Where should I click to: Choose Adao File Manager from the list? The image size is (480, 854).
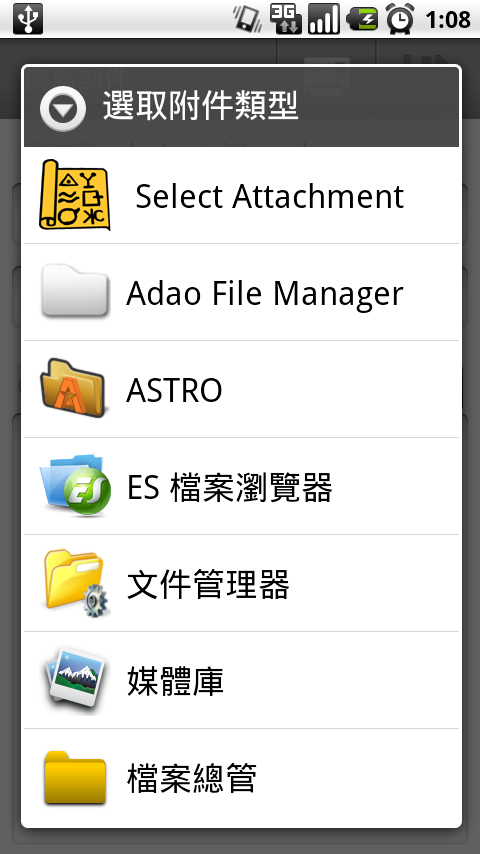click(x=241, y=292)
